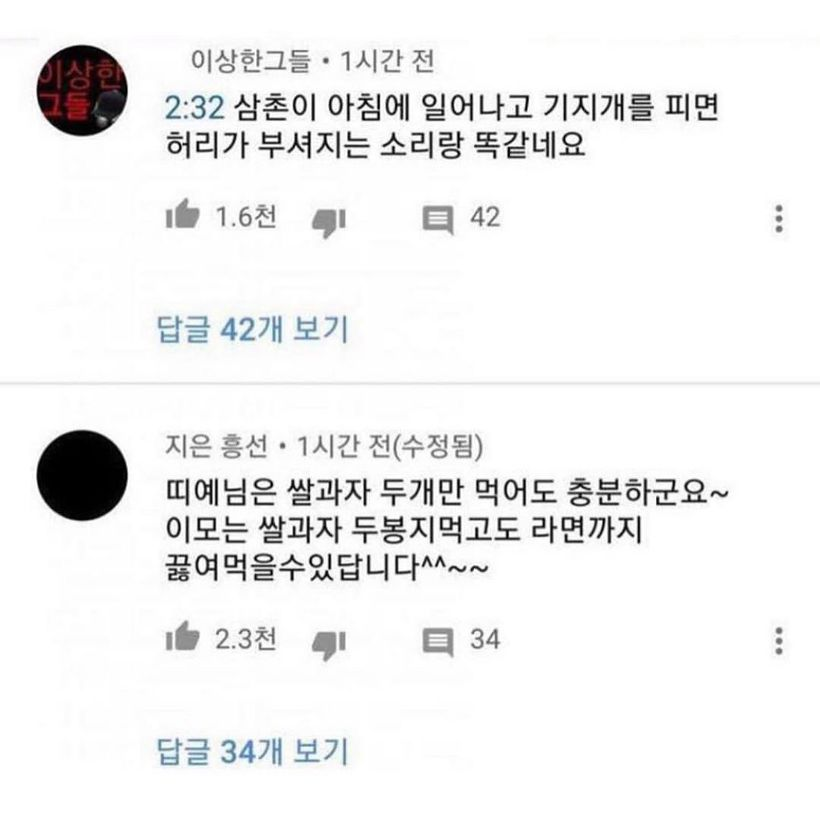
Task: Open the 지은 홍선 black profile avatar
Action: [82, 475]
